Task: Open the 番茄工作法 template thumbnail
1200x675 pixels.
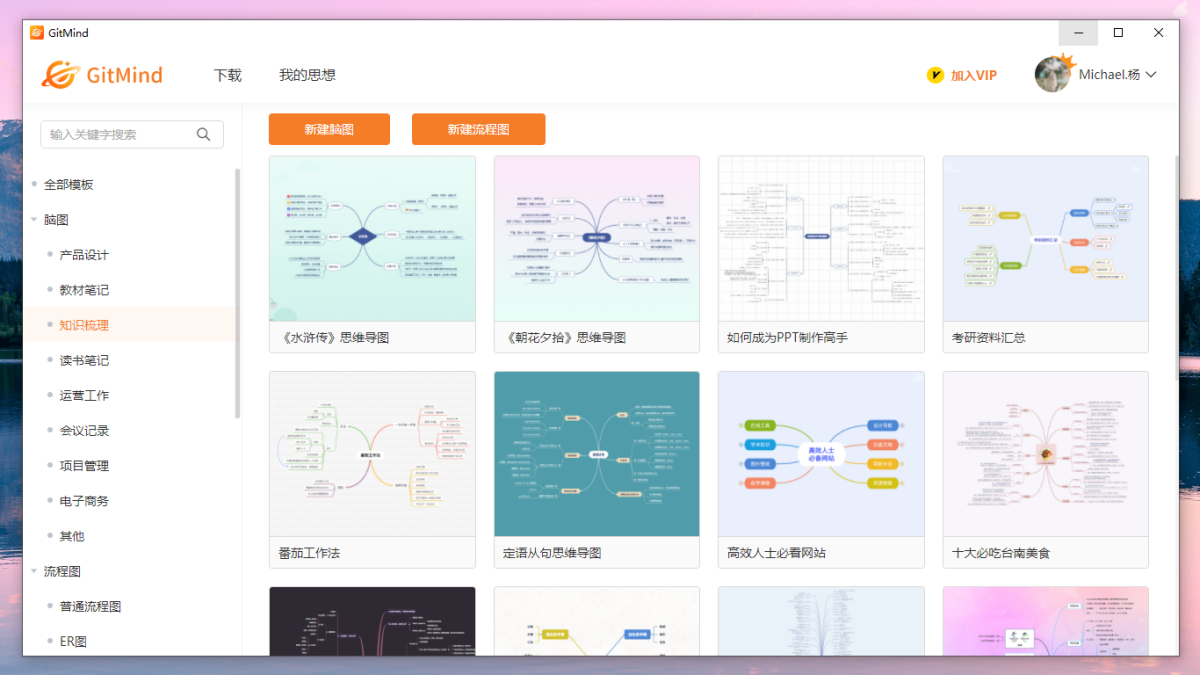Action: pyautogui.click(x=372, y=454)
